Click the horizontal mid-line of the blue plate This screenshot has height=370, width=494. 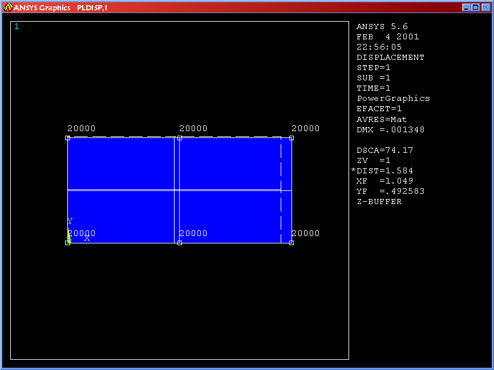[x=179, y=190]
